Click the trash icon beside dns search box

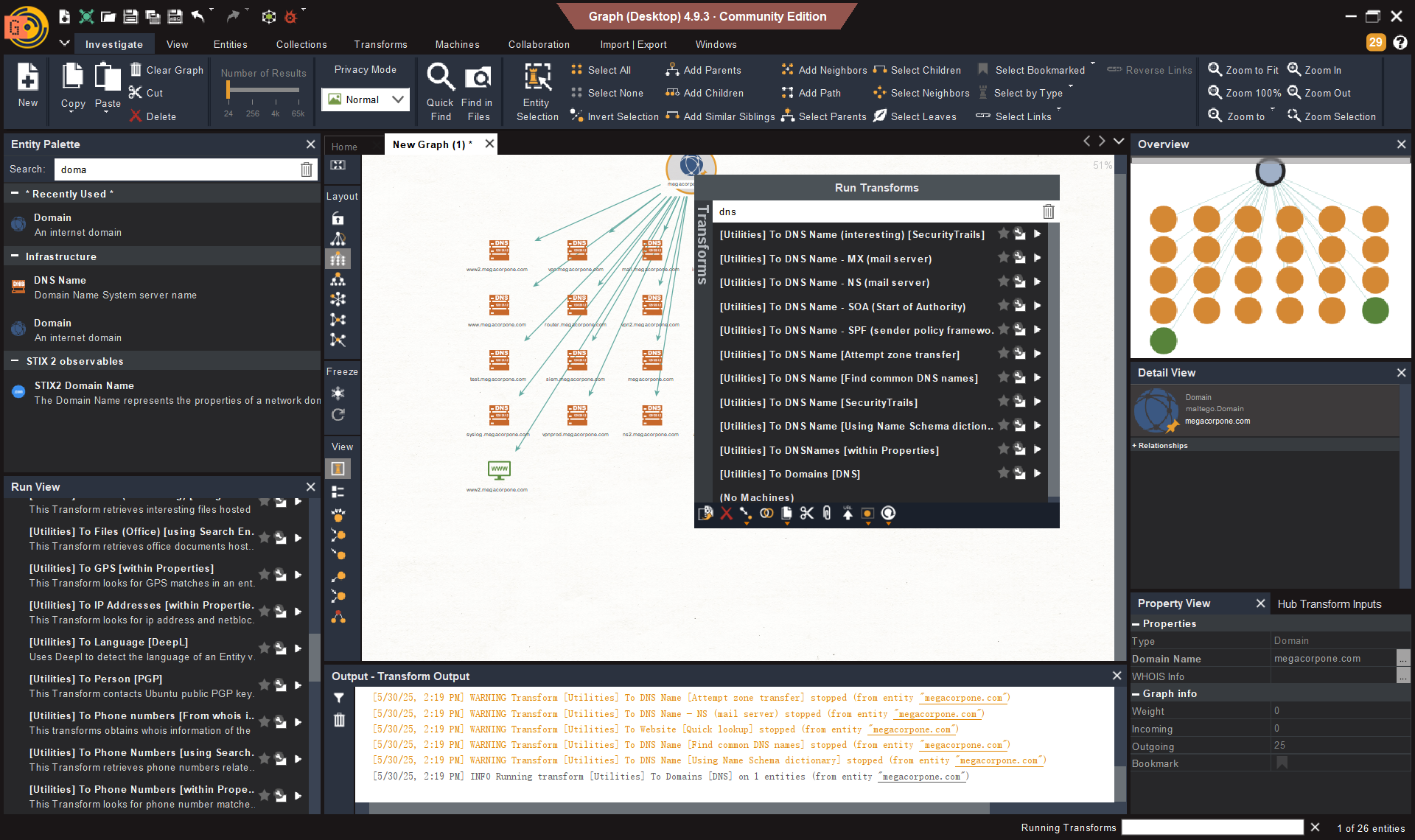[1048, 212]
